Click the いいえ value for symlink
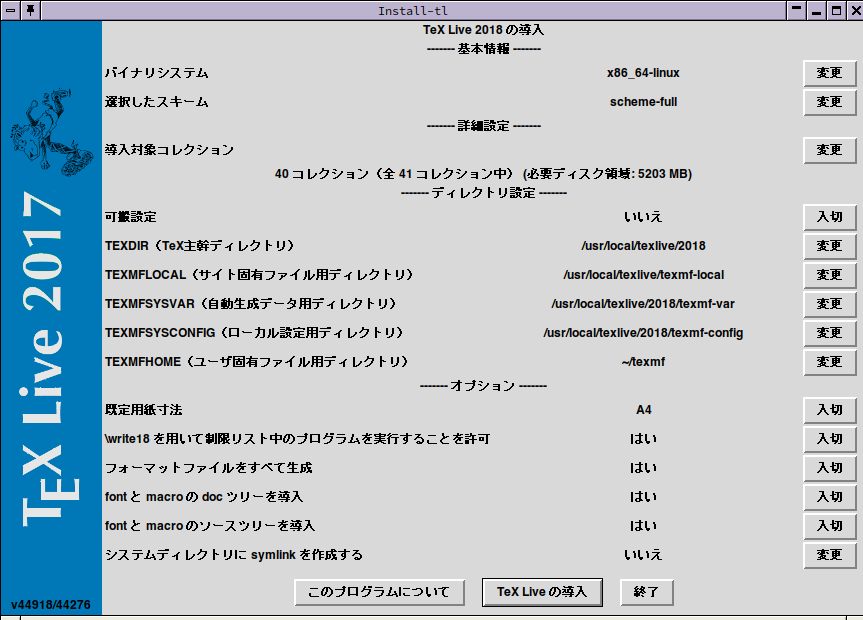 click(x=643, y=554)
